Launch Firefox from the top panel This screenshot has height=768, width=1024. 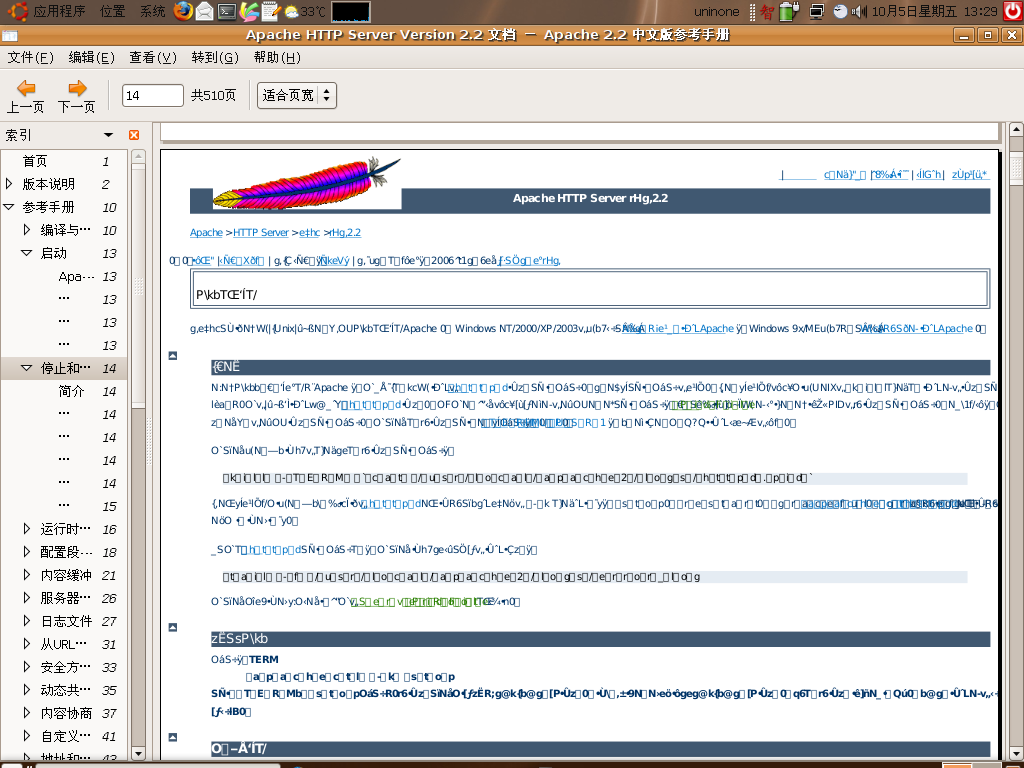pos(184,11)
